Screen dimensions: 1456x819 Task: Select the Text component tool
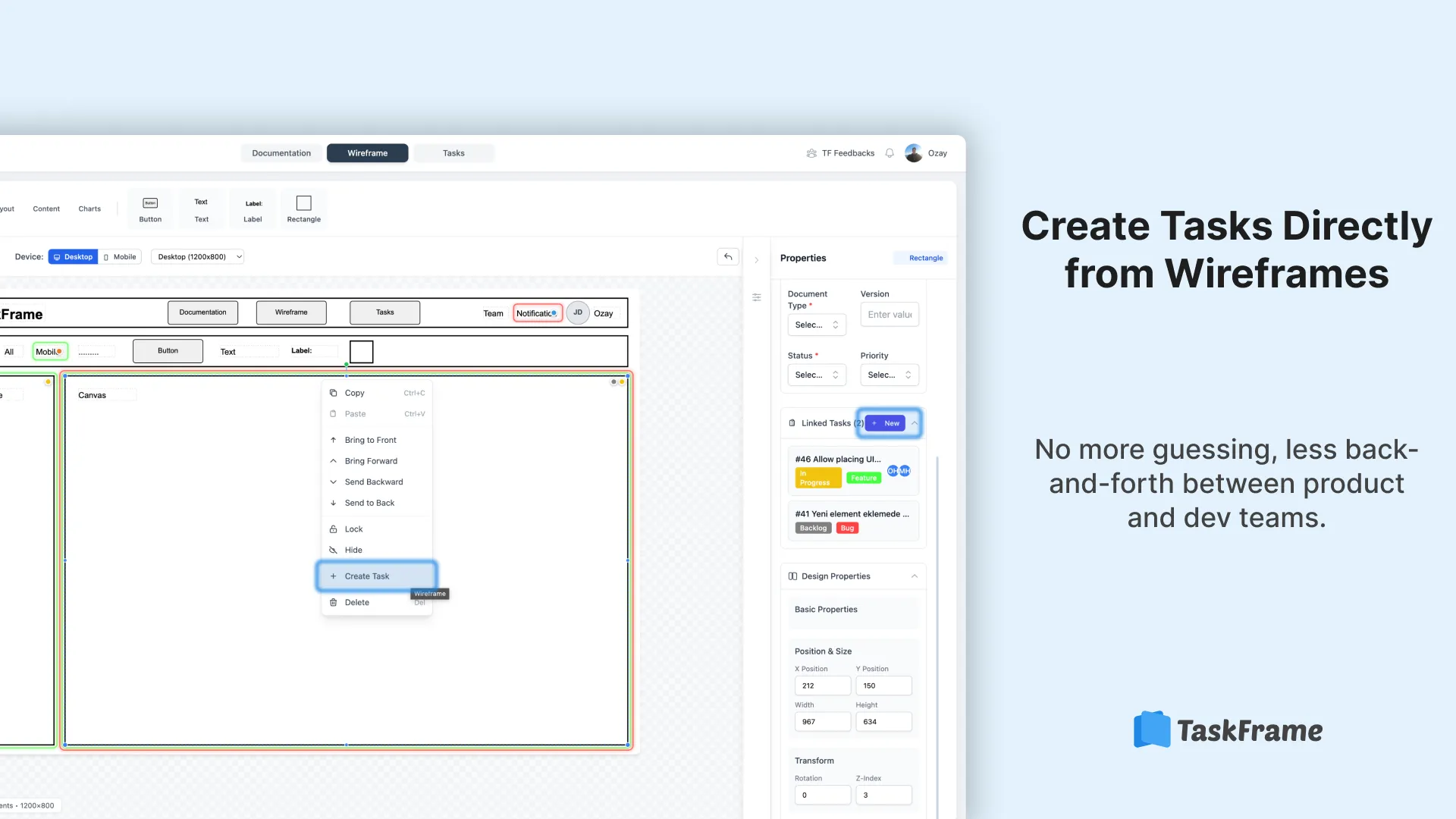[x=201, y=209]
